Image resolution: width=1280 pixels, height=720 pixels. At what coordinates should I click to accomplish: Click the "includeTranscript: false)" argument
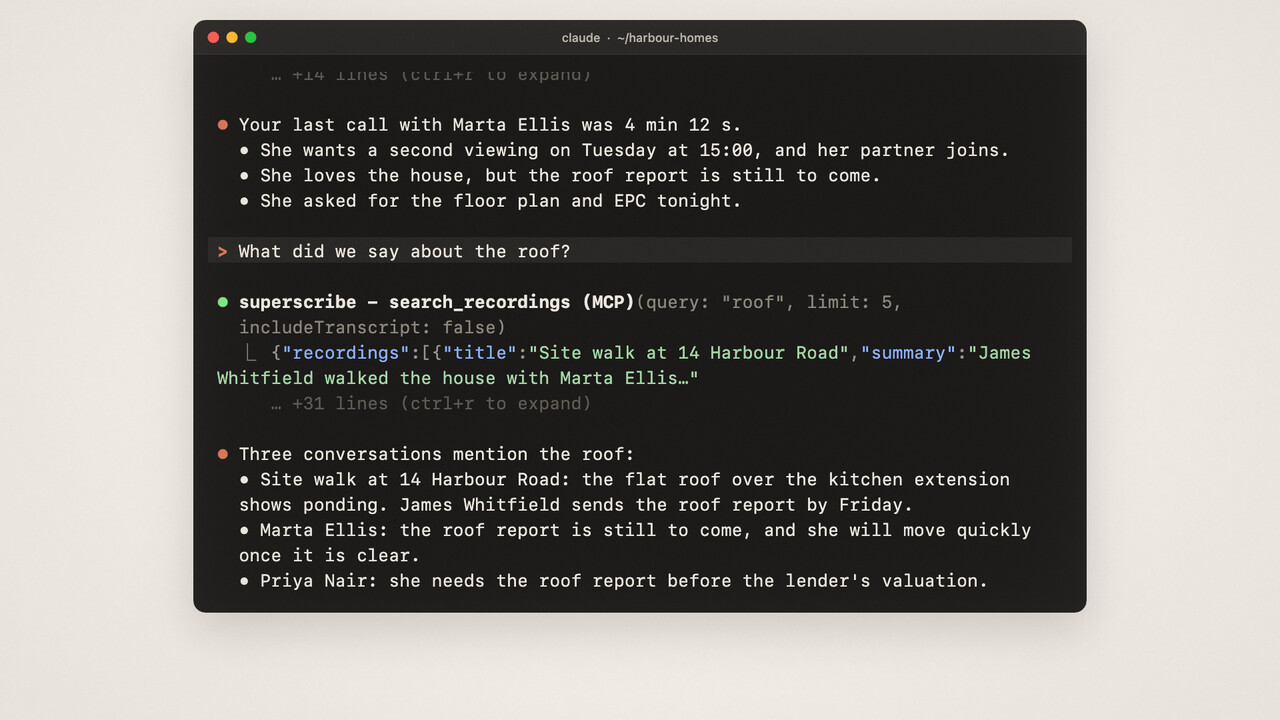[x=372, y=327]
